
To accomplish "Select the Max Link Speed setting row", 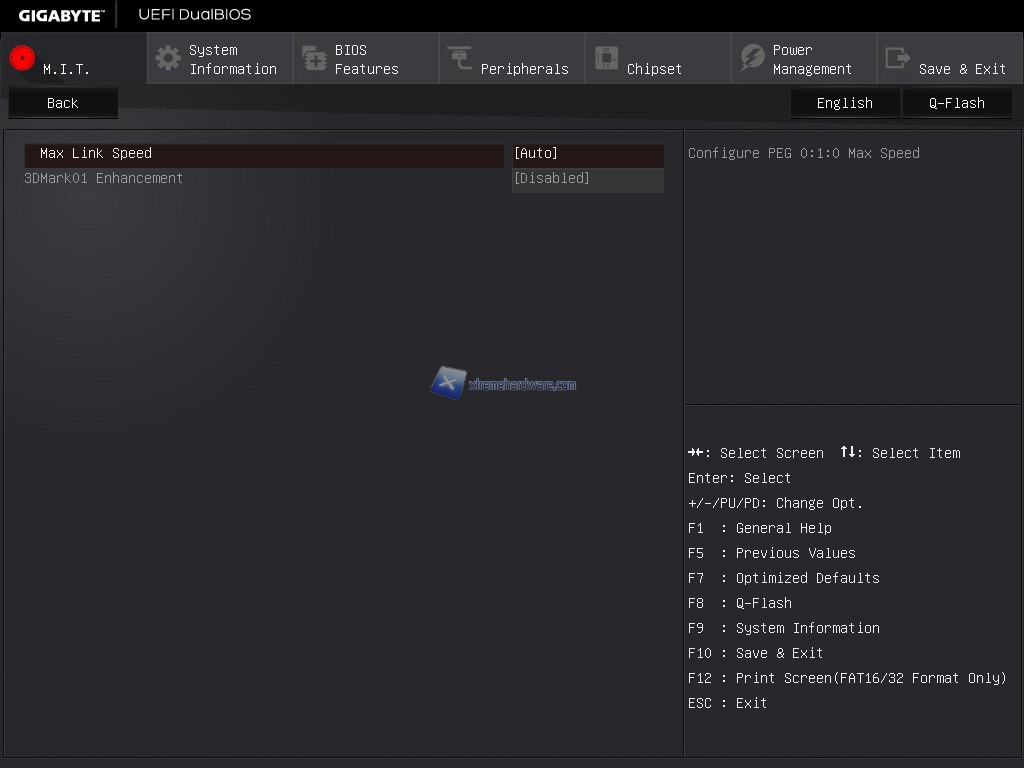I will [x=264, y=154].
